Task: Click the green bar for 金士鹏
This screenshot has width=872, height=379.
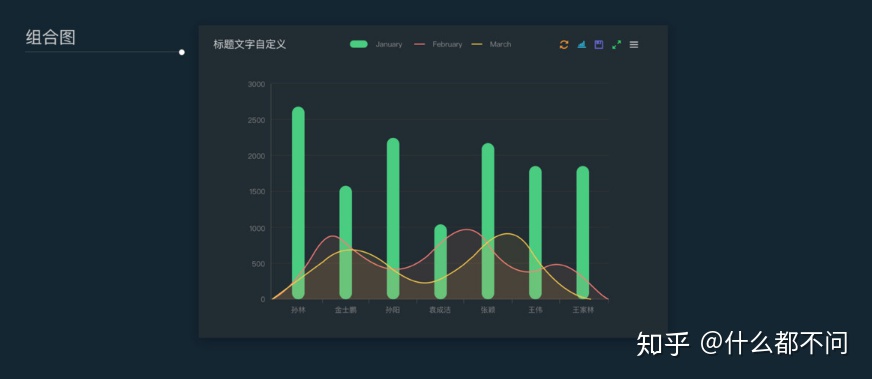Action: pos(345,242)
